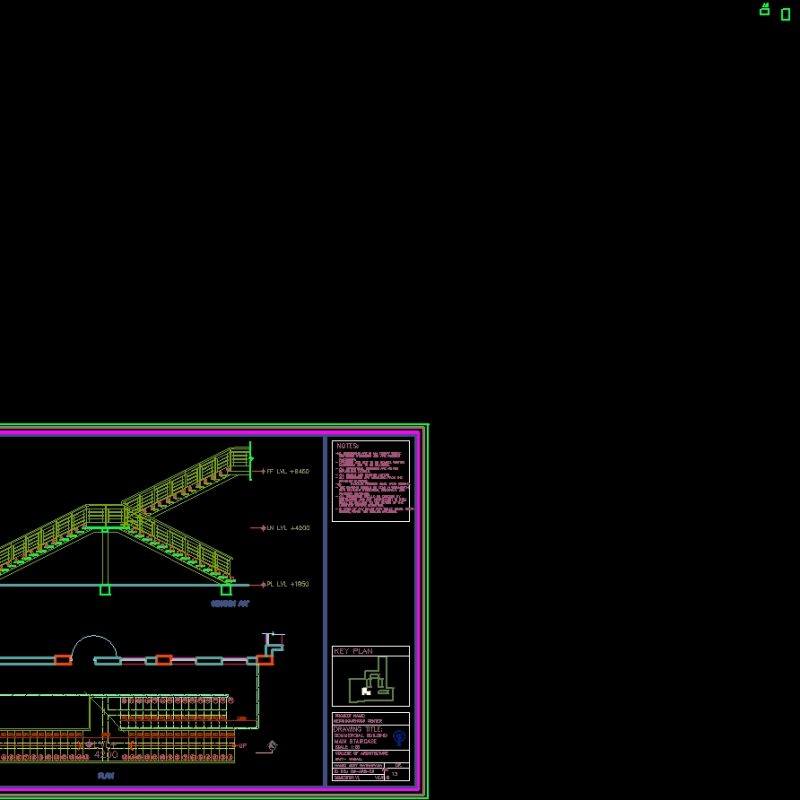This screenshot has width=800, height=800.
Task: Select the north arrow symbol near the plan
Action: coord(271,744)
